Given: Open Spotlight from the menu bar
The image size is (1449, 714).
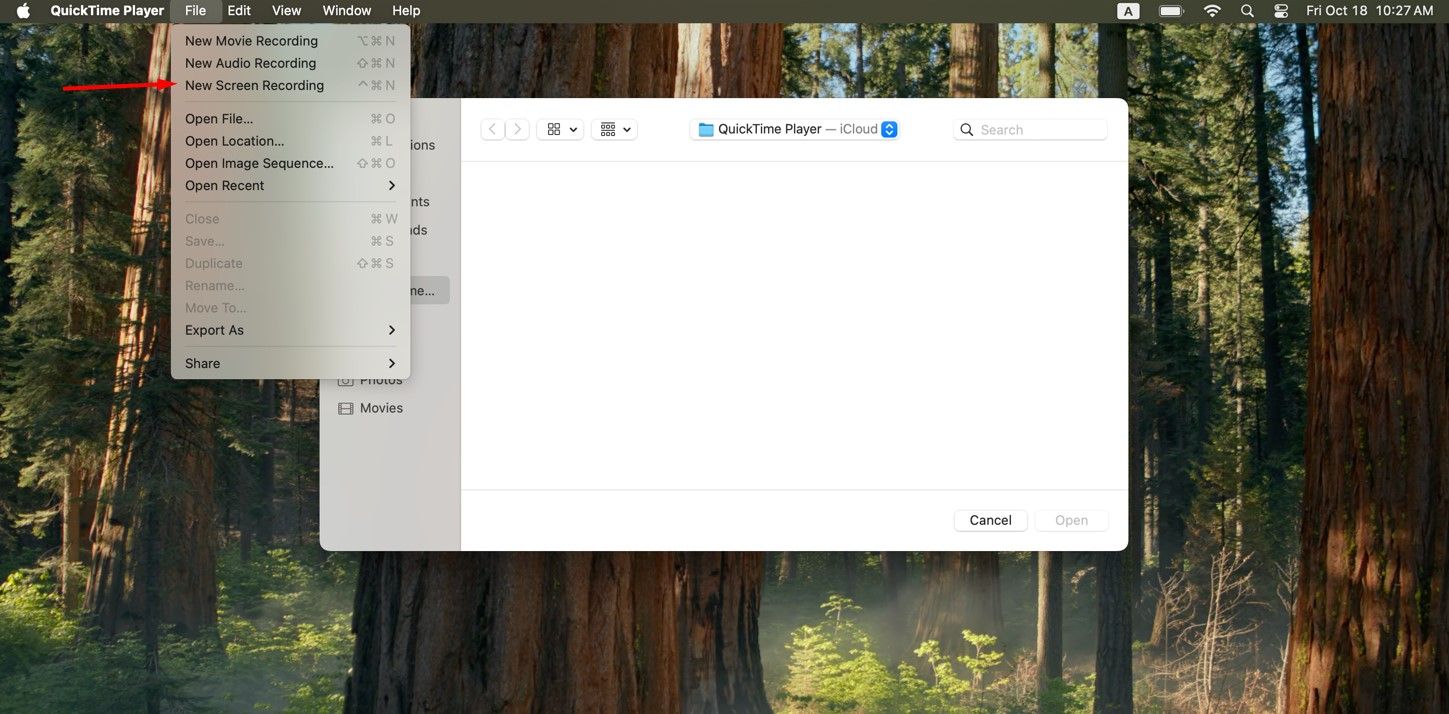Looking at the screenshot, I should pos(1246,10).
